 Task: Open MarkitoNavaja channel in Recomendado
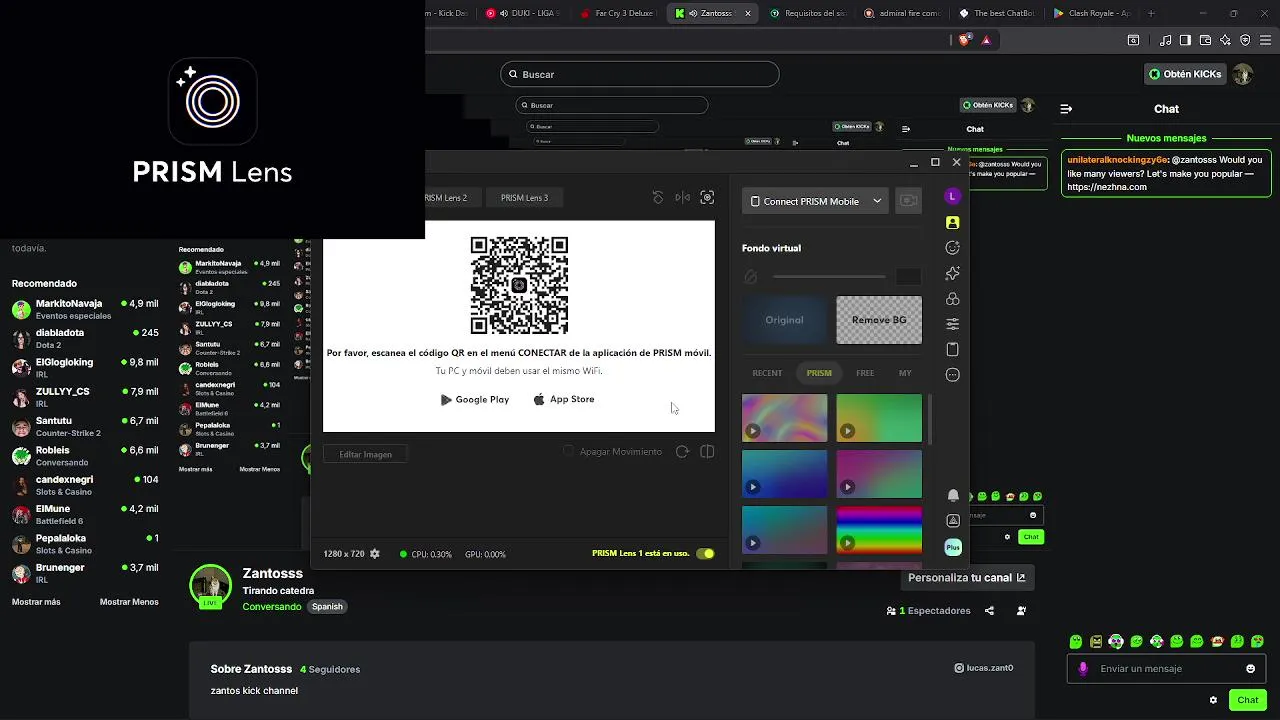coord(85,309)
